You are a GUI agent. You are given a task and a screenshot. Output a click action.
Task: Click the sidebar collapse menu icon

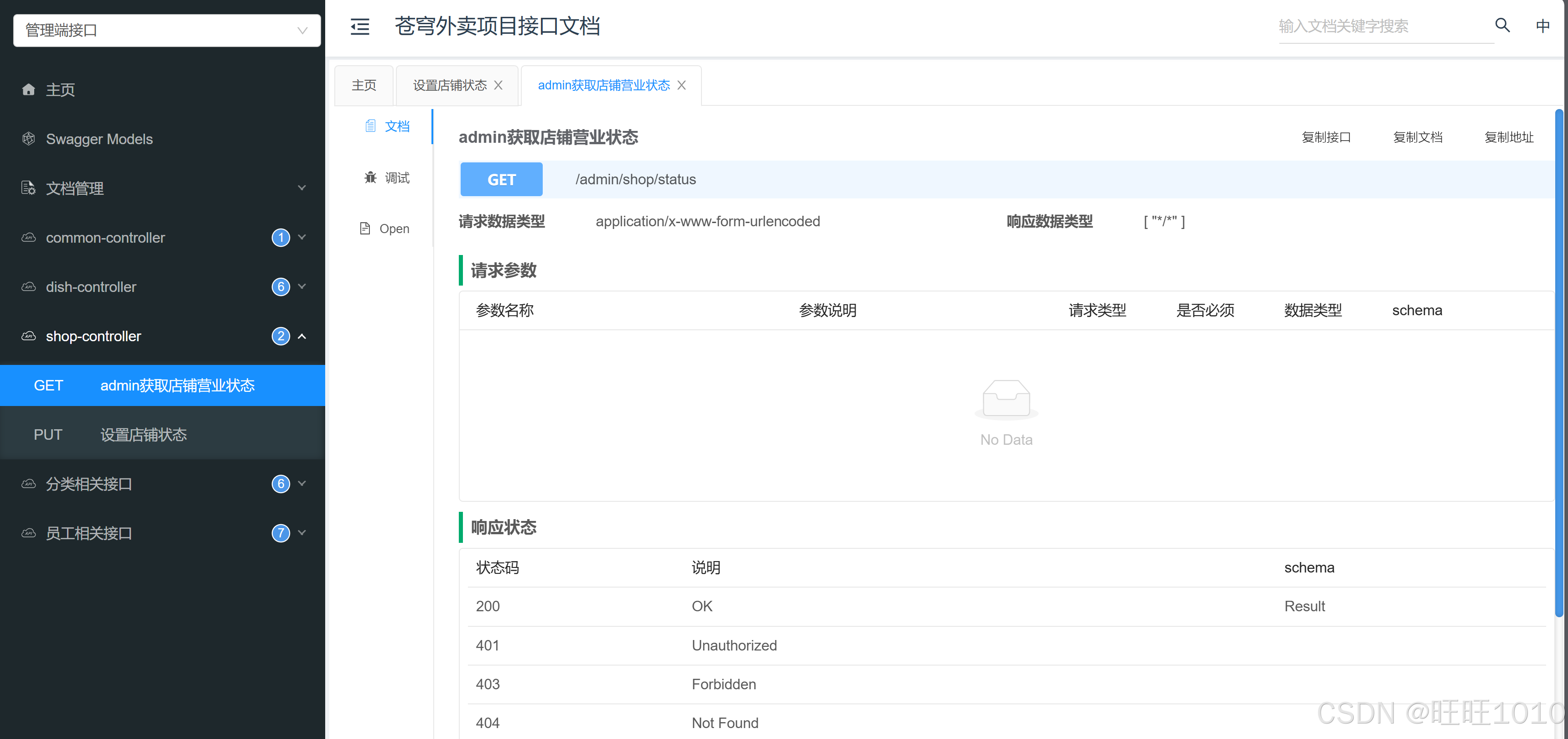(x=360, y=26)
